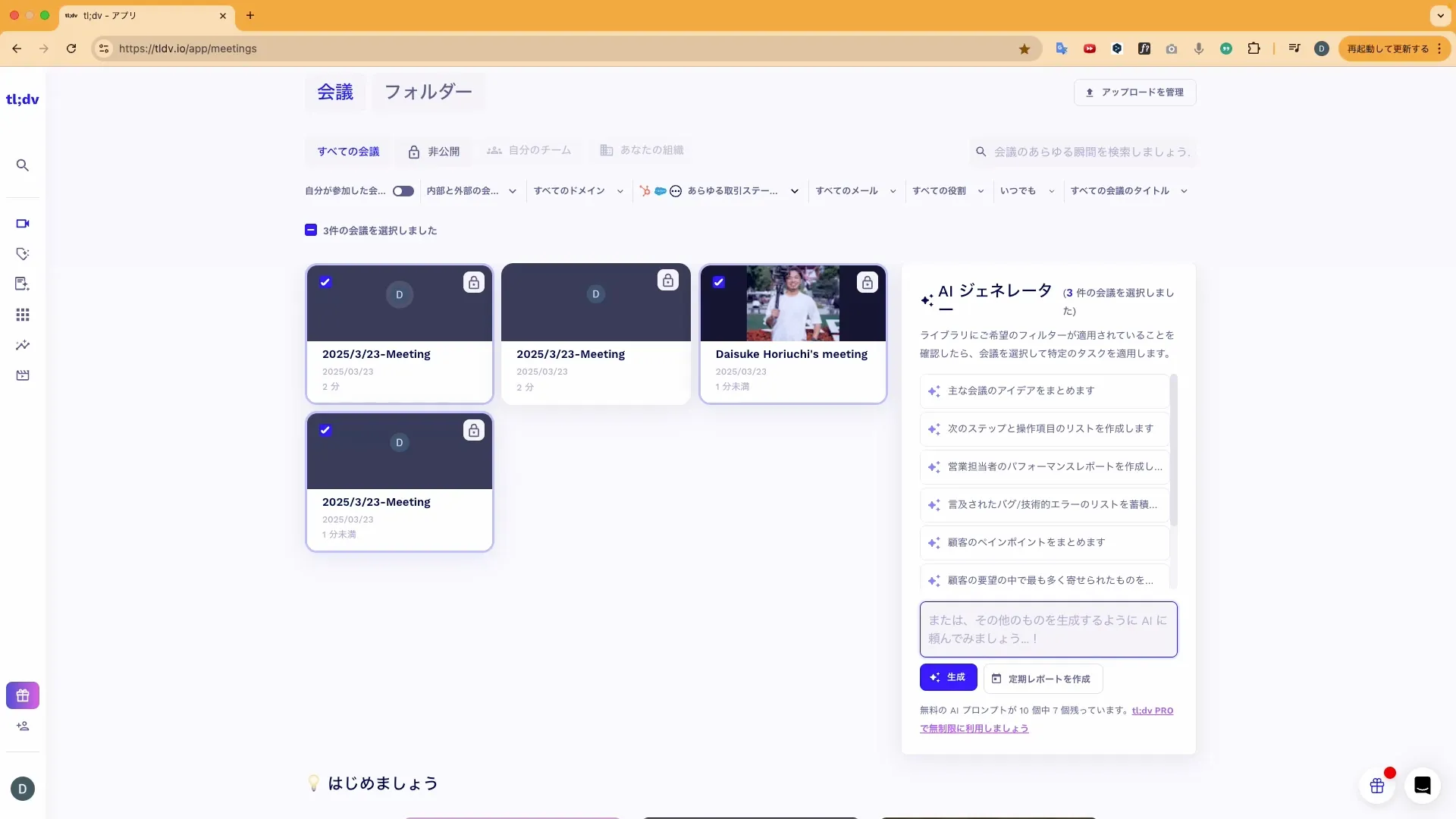Open the browser three-dot menu
This screenshot has height=819, width=1456.
coord(1439,49)
